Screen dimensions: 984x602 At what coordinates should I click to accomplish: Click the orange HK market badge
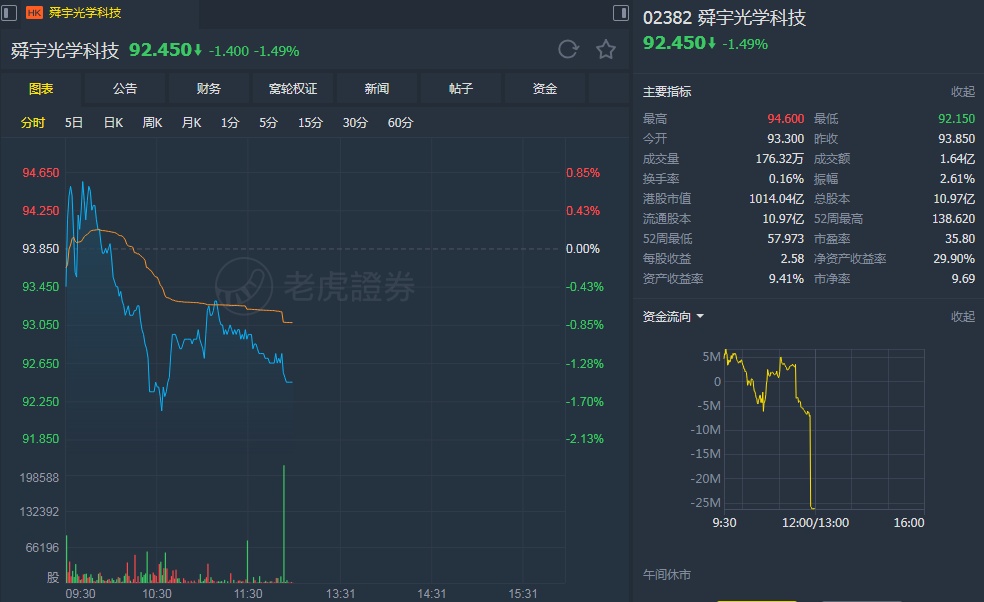pyautogui.click(x=34, y=13)
